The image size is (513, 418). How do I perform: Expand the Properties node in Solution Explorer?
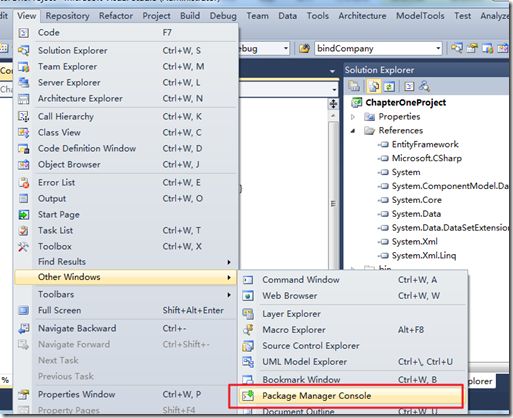click(x=353, y=117)
